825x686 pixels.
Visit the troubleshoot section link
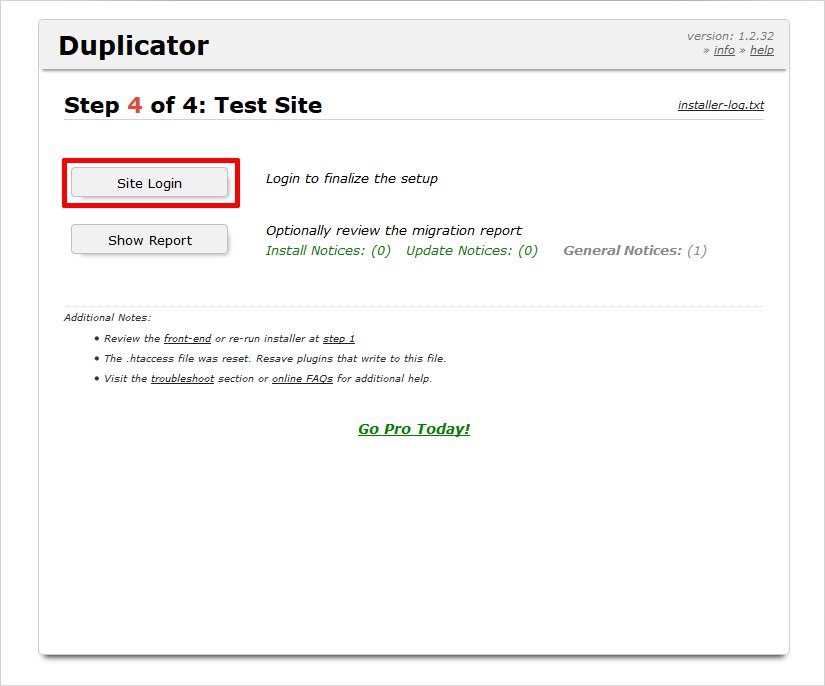(x=182, y=379)
